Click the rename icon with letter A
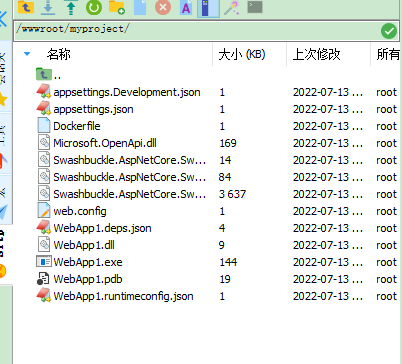Viewport: 402px width, 364px height. click(186, 7)
